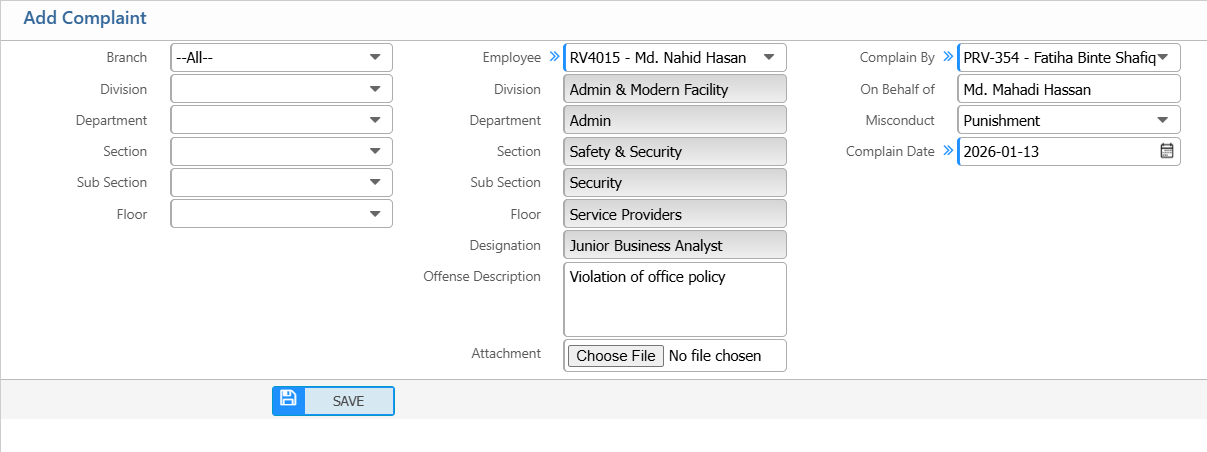This screenshot has height=452, width=1207.
Task: Click the double-arrow icon beside Employee
Action: tap(555, 58)
